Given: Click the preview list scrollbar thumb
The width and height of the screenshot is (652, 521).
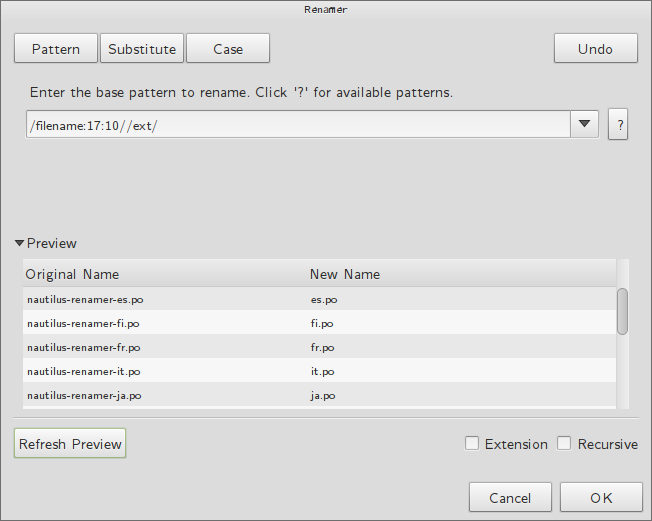Looking at the screenshot, I should 622,311.
